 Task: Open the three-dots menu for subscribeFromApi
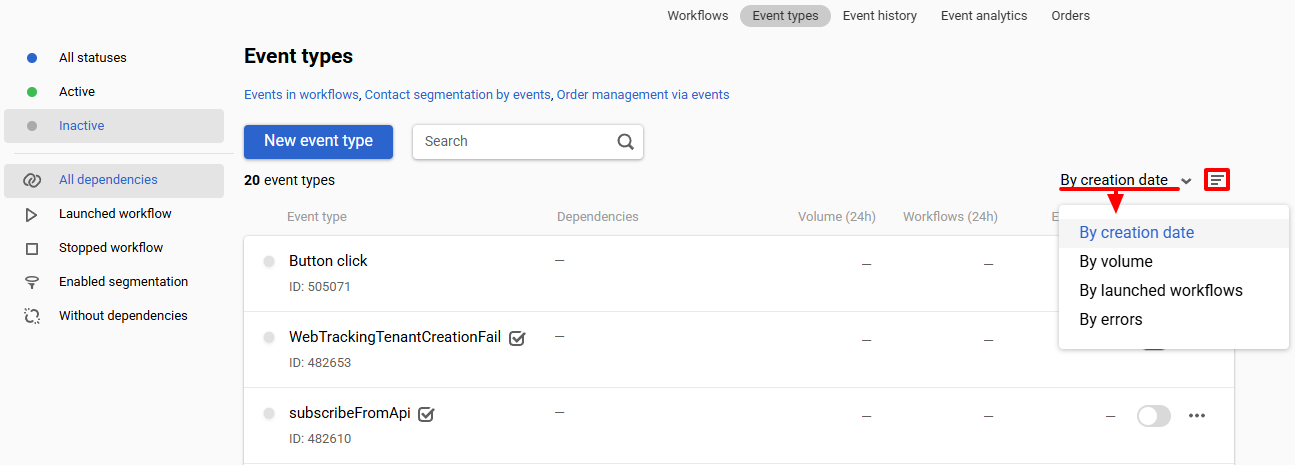[1197, 416]
